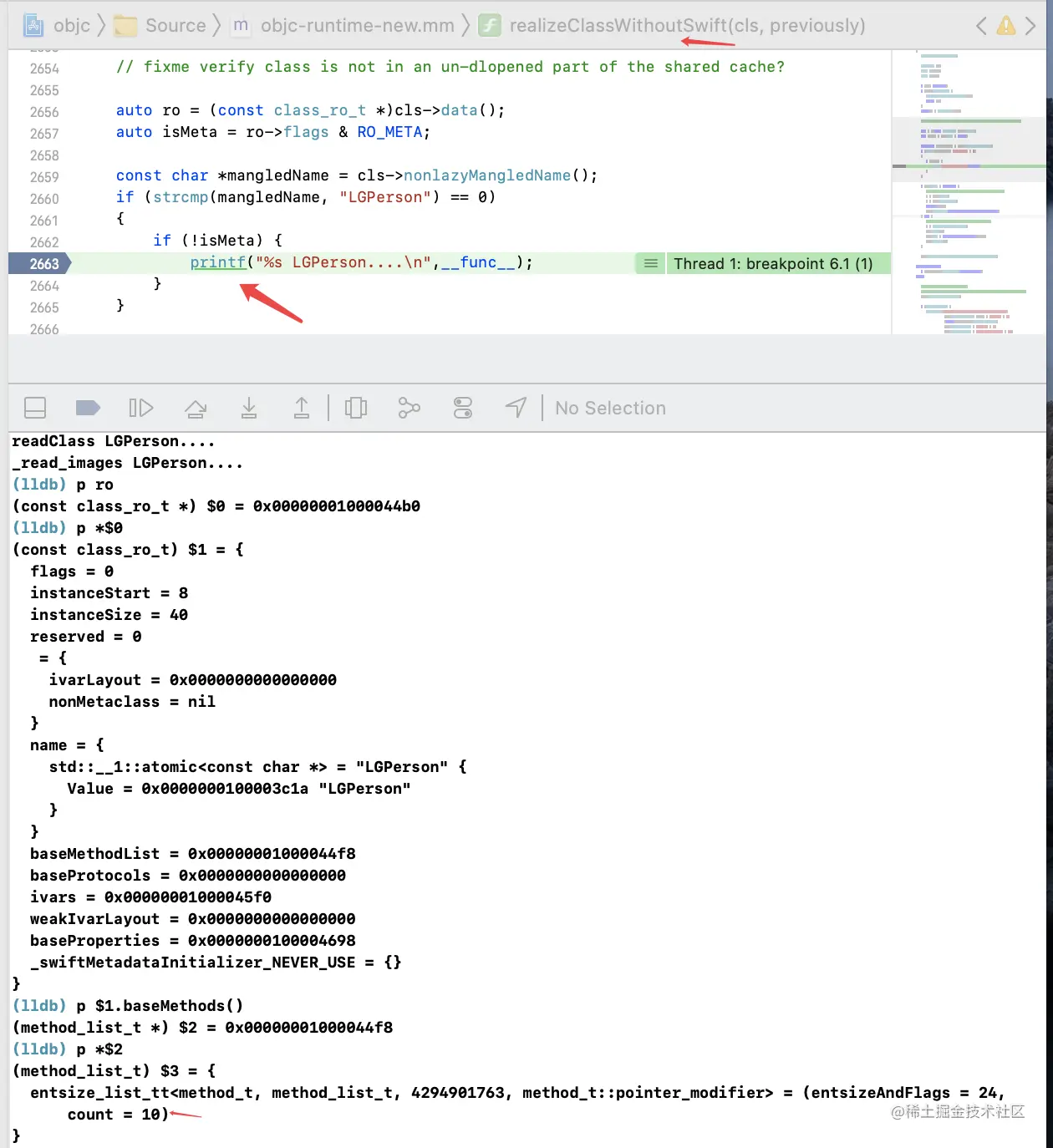This screenshot has height=1148, width=1053.
Task: Deactivate breakpoints in the debug bar
Action: (x=88, y=408)
